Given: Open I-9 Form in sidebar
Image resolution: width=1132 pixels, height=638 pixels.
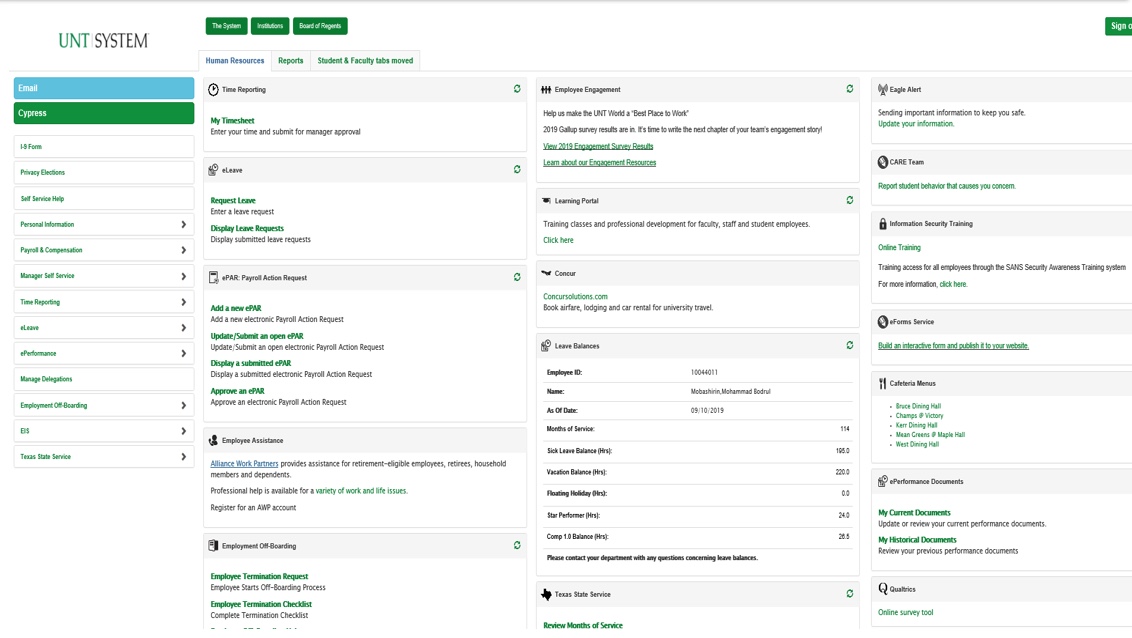Looking at the screenshot, I should 104,147.
